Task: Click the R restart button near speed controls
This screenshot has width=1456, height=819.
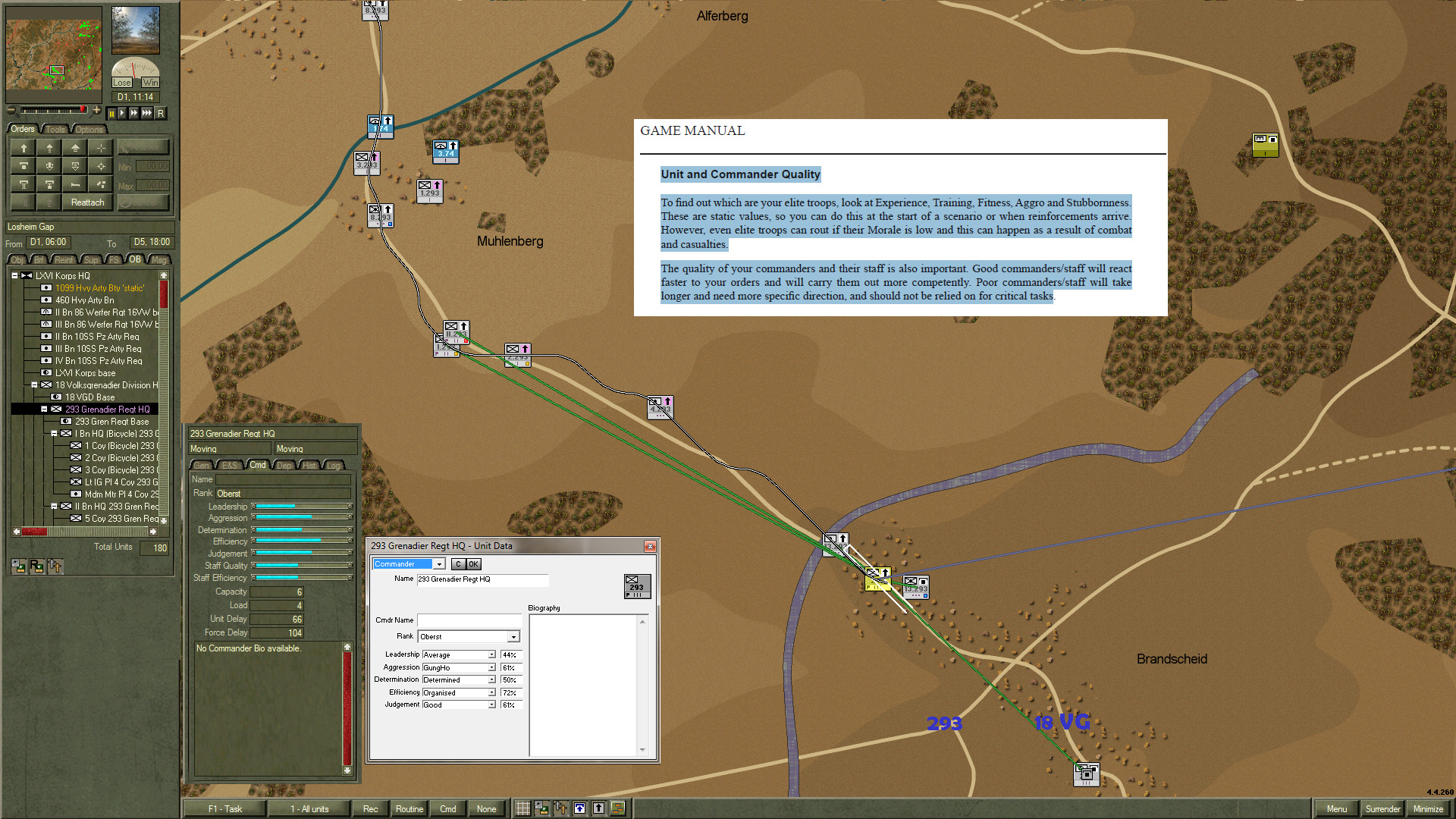Action: pyautogui.click(x=160, y=113)
